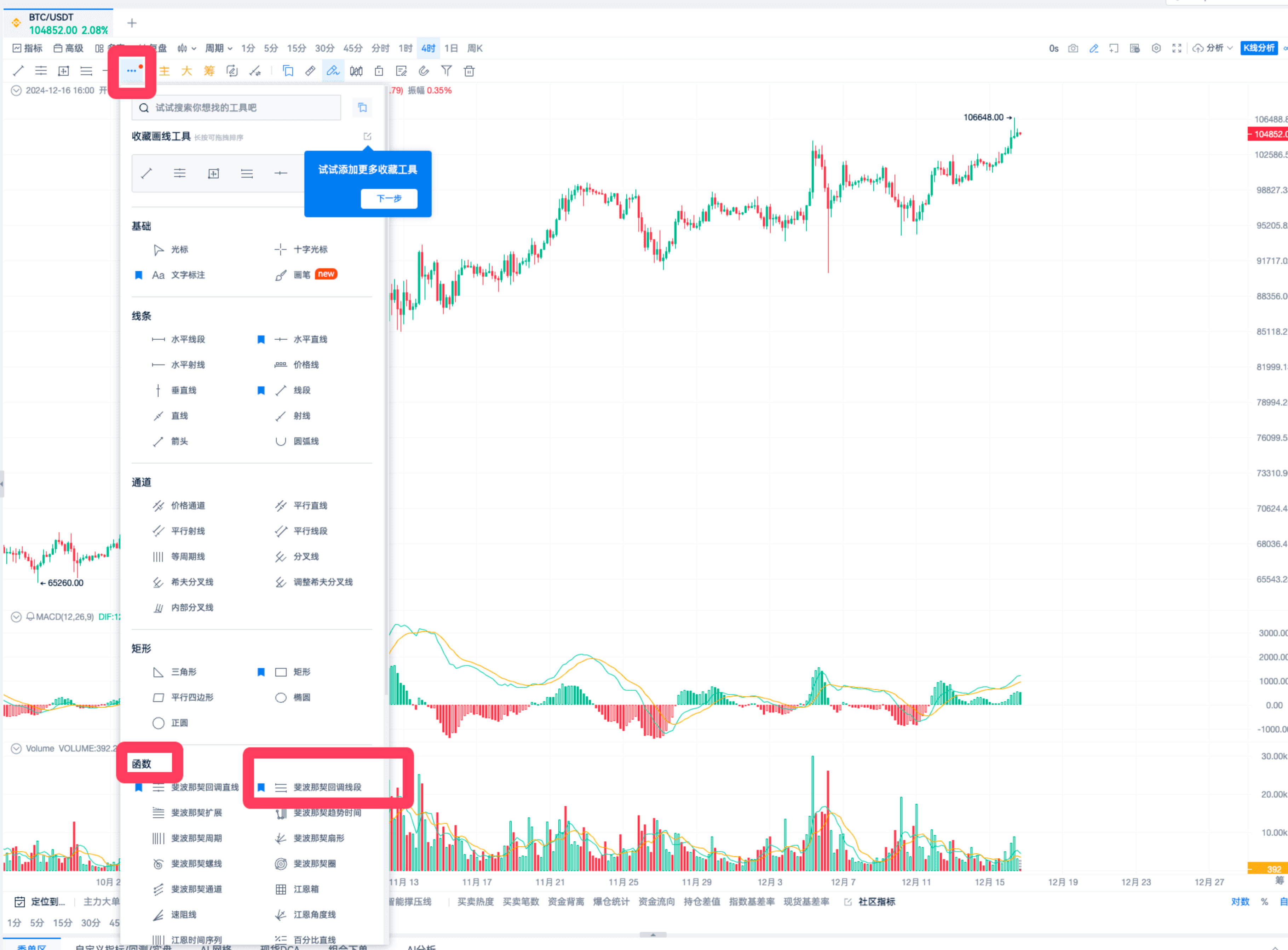
Task: Select 江恩箱 Gann box tool
Action: [x=297, y=889]
